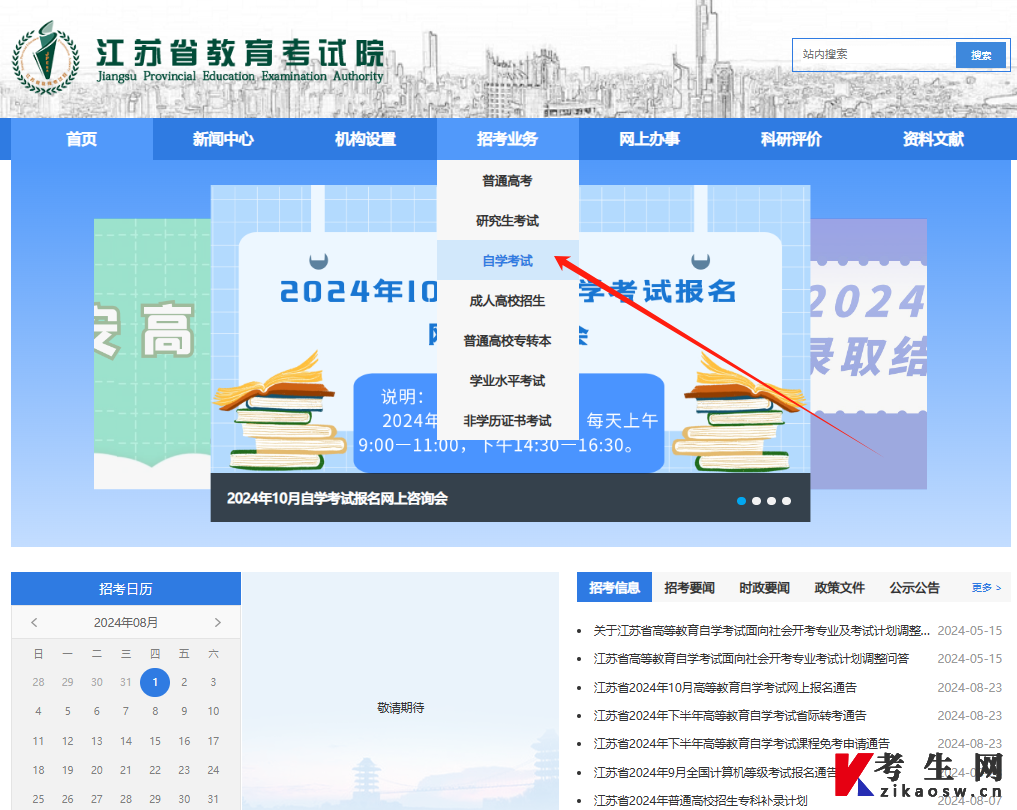Select August 23 on the 招考日历 calendar
Image resolution: width=1017 pixels, height=810 pixels.
[x=183, y=770]
